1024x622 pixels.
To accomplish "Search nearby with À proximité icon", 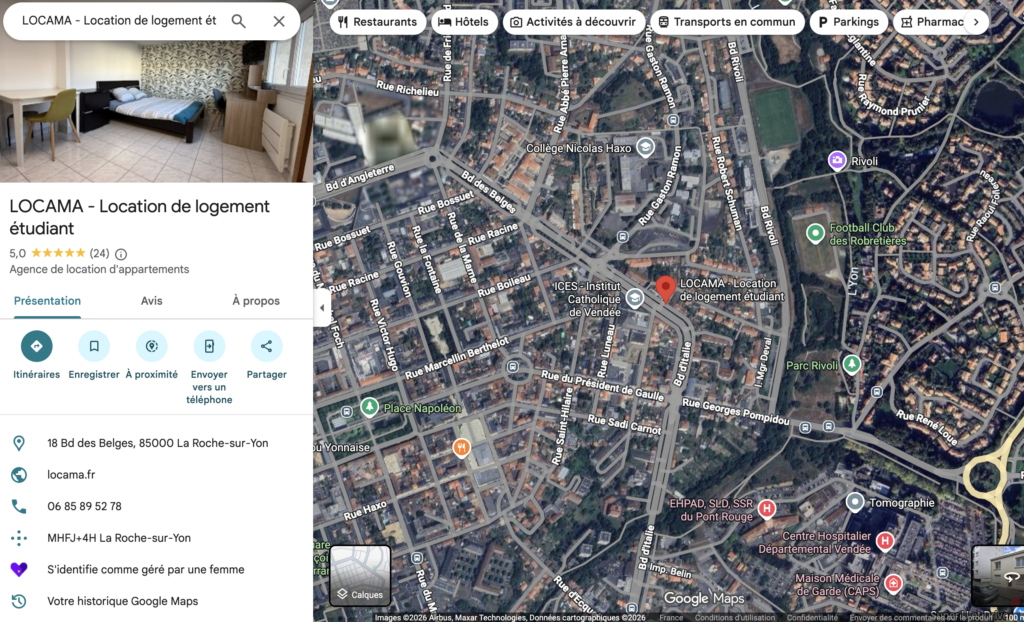I will coord(152,346).
